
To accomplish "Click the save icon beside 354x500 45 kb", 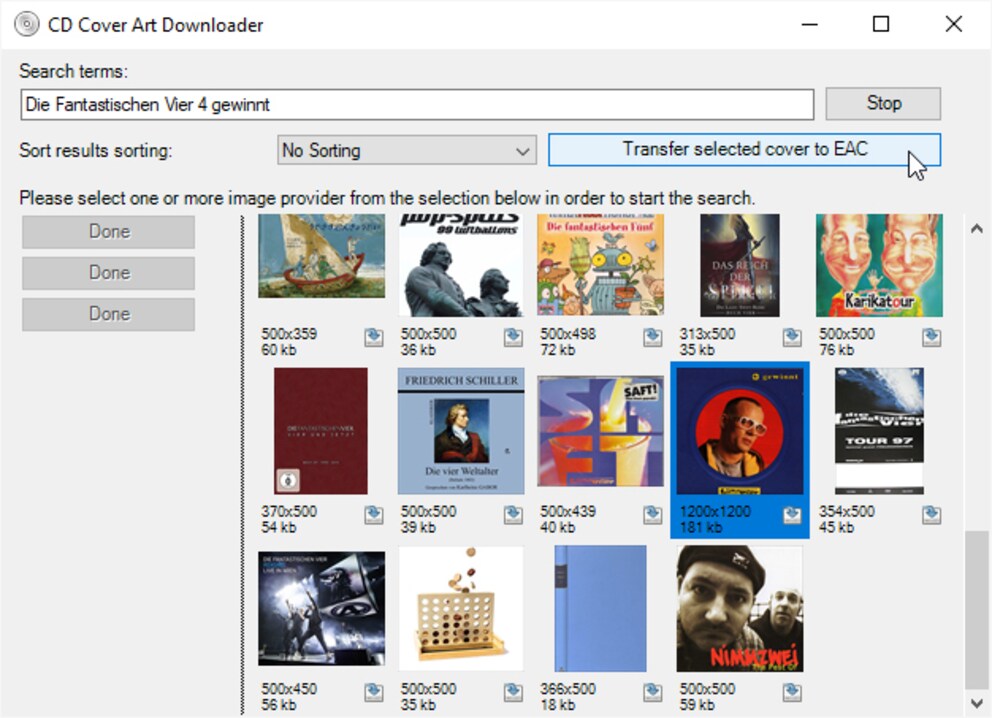I will 931,515.
